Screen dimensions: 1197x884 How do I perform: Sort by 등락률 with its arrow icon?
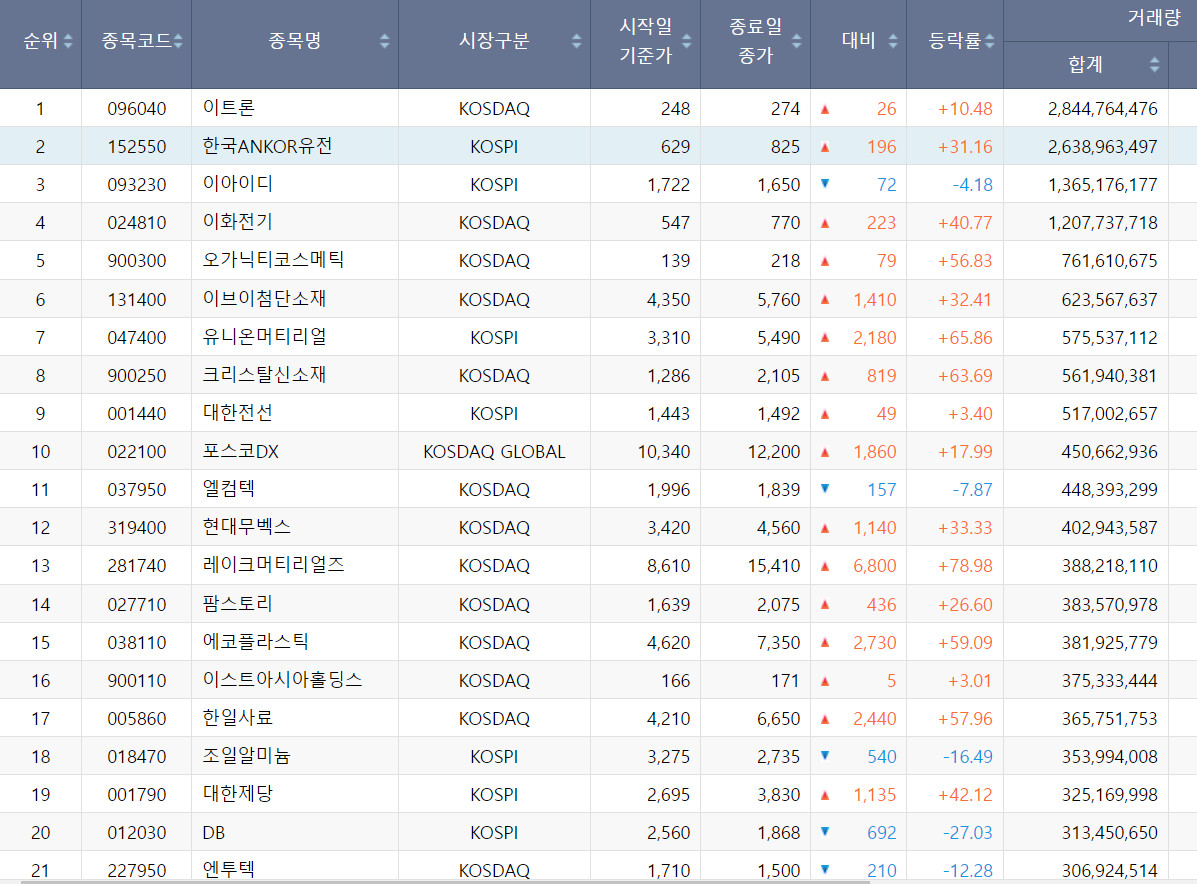click(989, 41)
